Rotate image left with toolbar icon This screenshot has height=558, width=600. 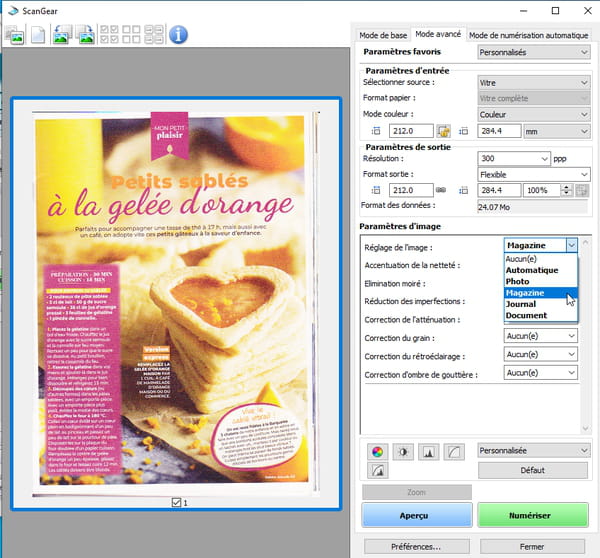(62, 34)
